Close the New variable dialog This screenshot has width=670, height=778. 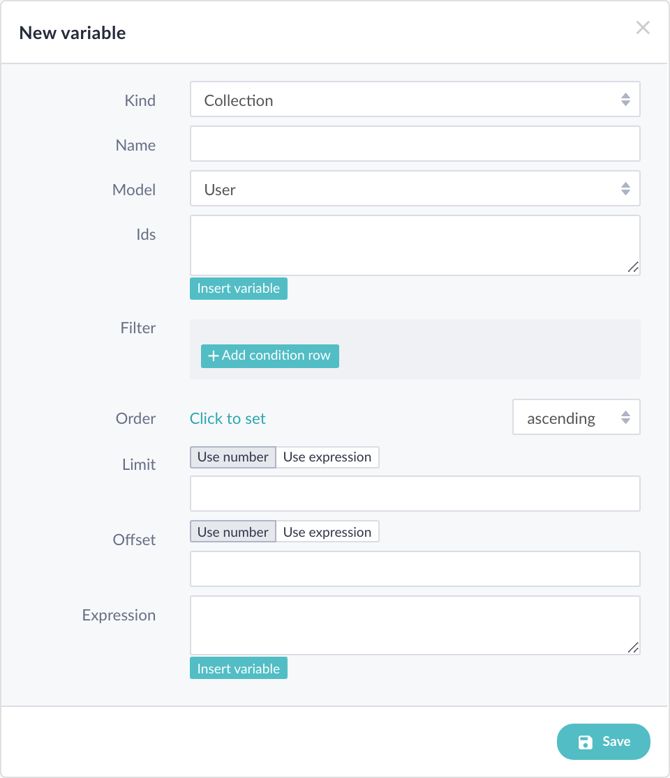(643, 28)
